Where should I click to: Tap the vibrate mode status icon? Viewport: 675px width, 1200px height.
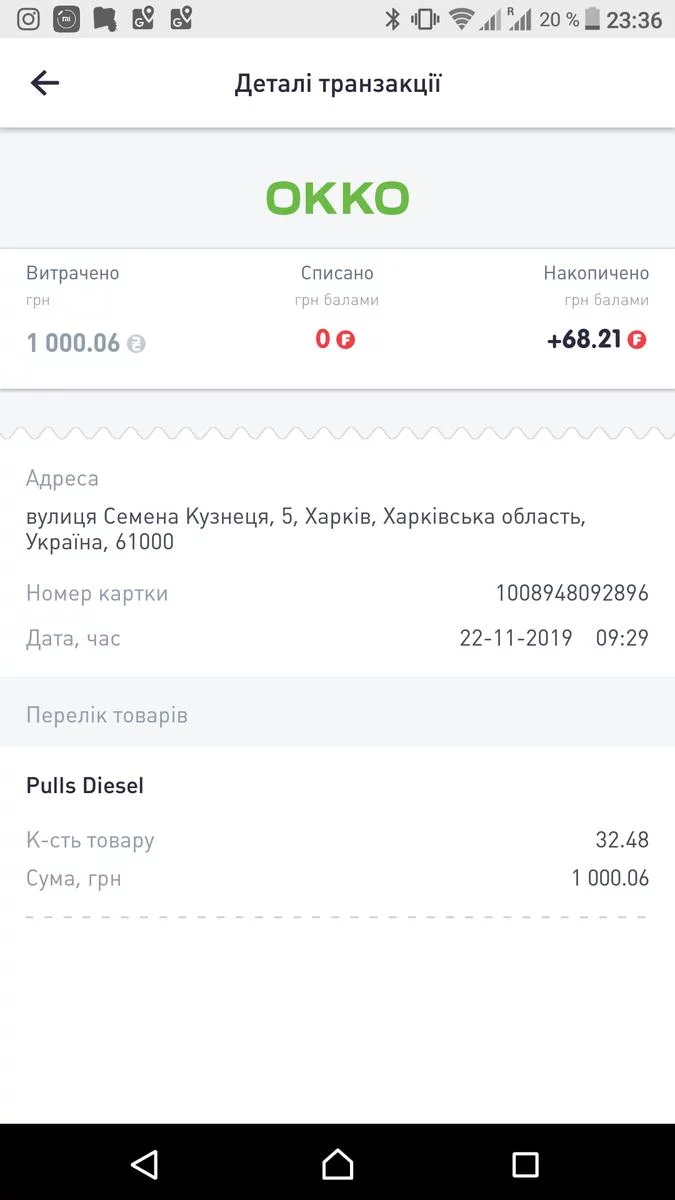pos(425,19)
